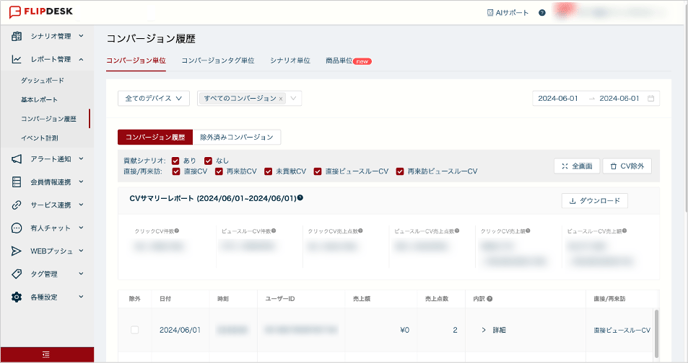
Task: Open ダッシュボード in sidebar
Action: (43, 80)
